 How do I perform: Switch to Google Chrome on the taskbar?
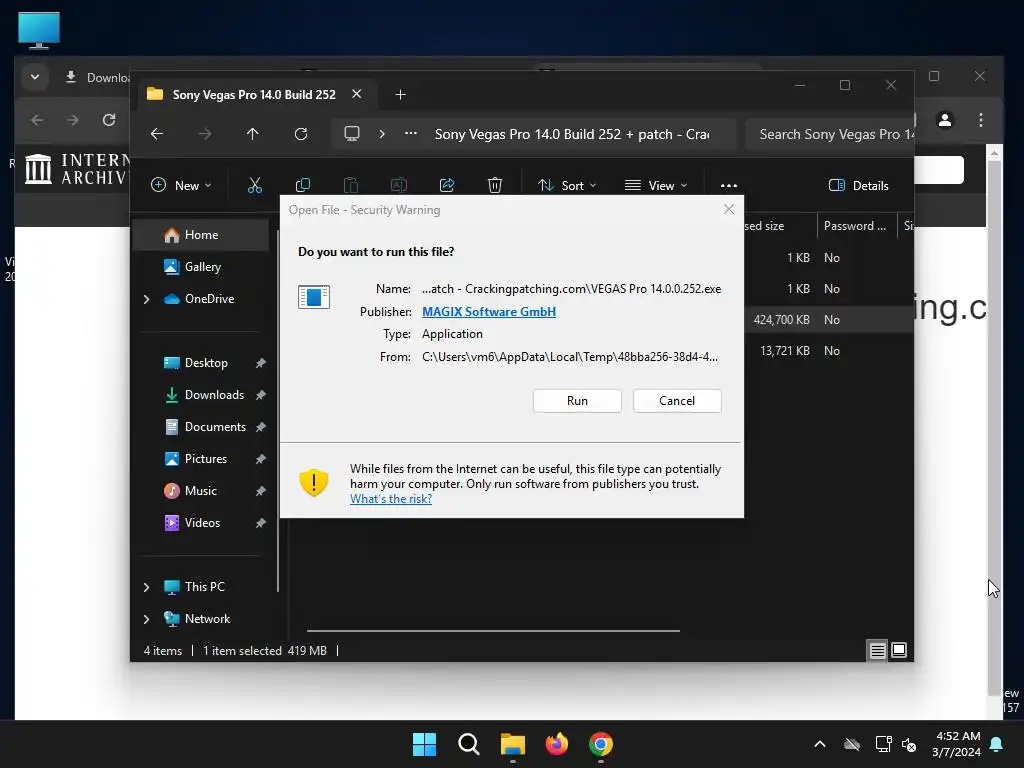tap(601, 744)
